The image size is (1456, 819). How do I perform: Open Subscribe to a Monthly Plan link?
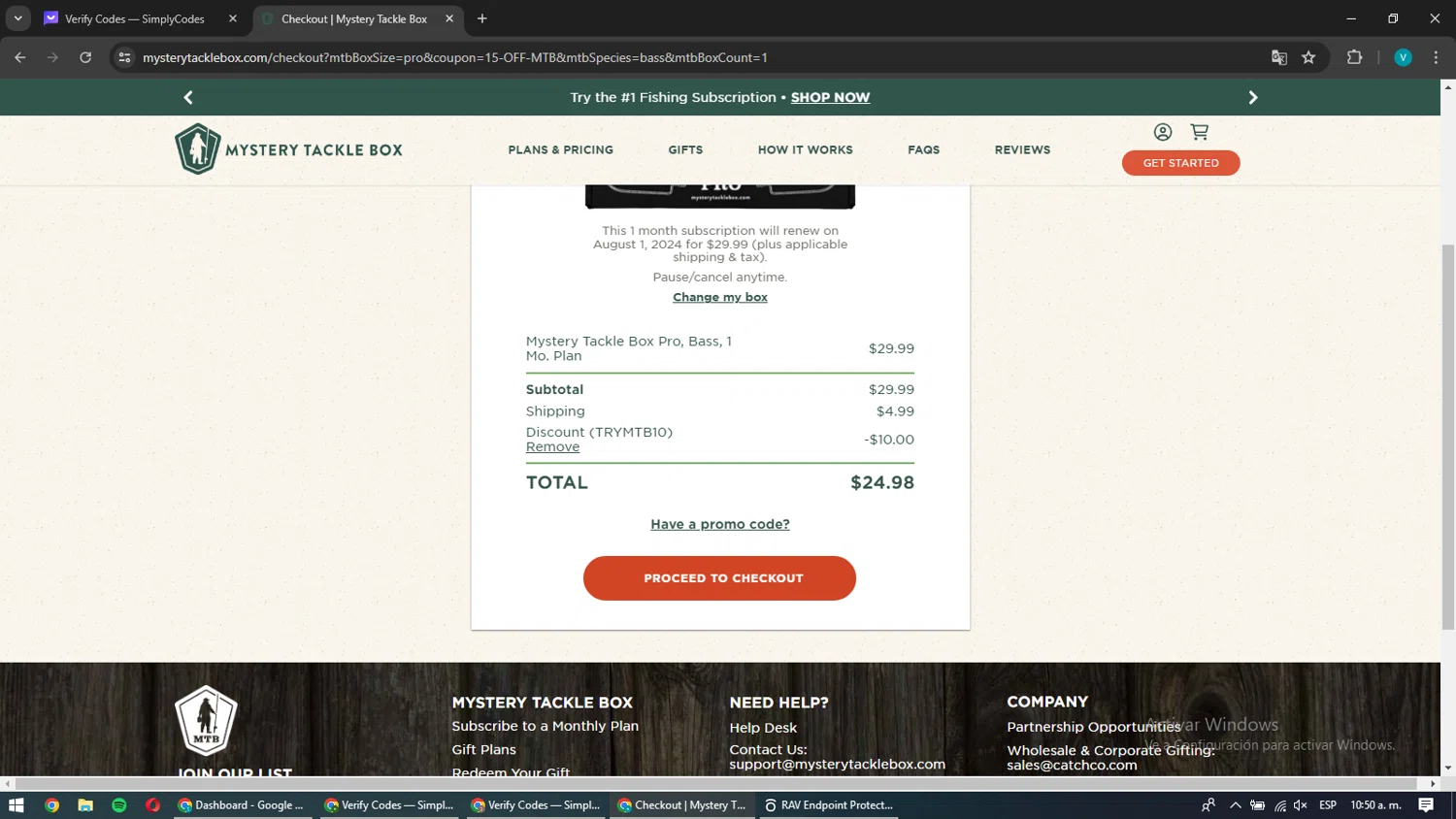coord(545,726)
